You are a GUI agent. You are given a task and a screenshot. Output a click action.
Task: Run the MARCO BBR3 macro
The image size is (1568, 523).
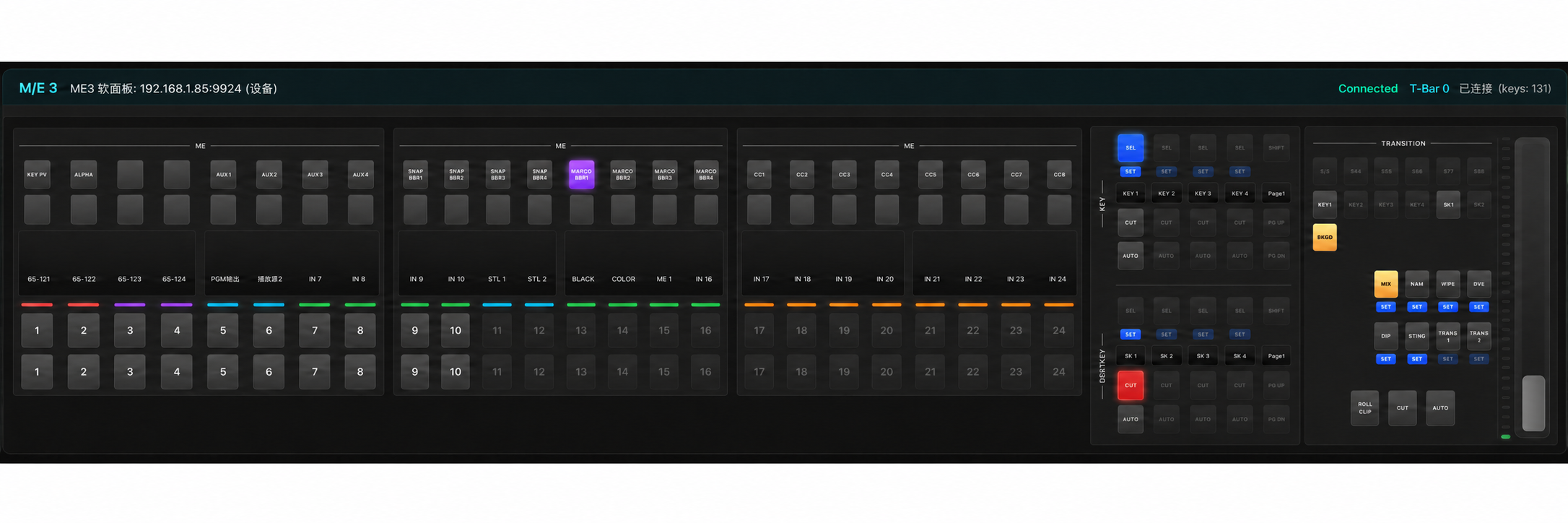pyautogui.click(x=665, y=175)
